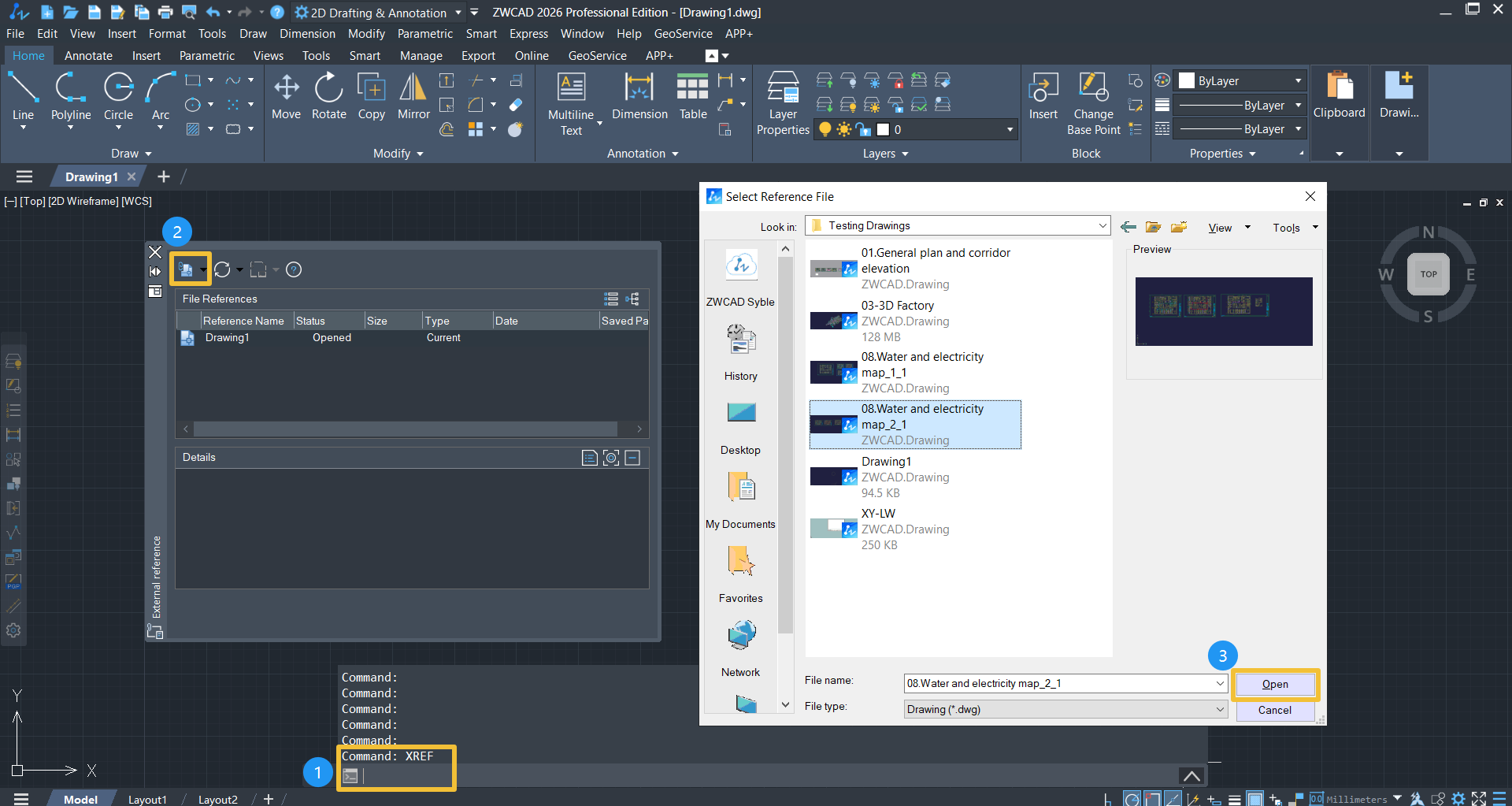Switch to Layout1 tab
1512x806 pixels.
147,799
